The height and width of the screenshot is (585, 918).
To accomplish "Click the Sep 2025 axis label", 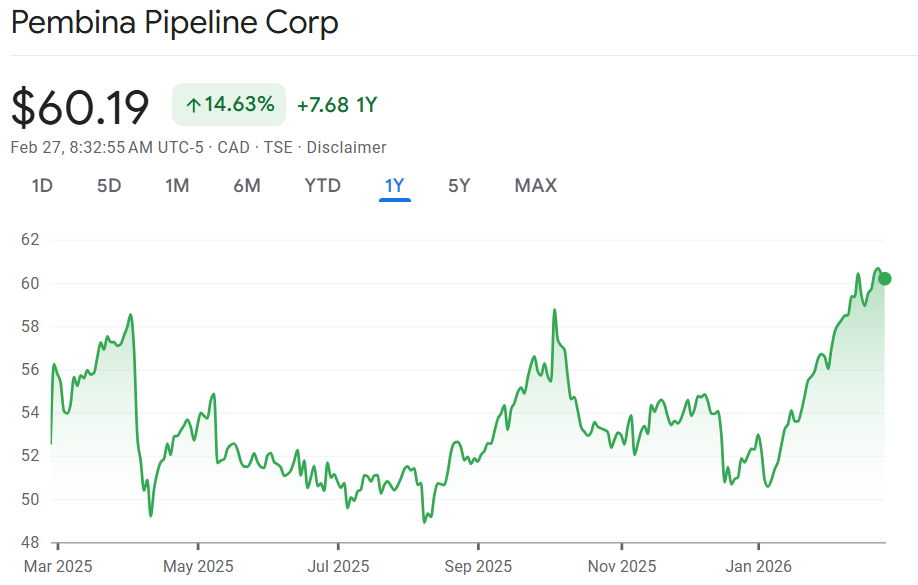I will tap(478, 566).
